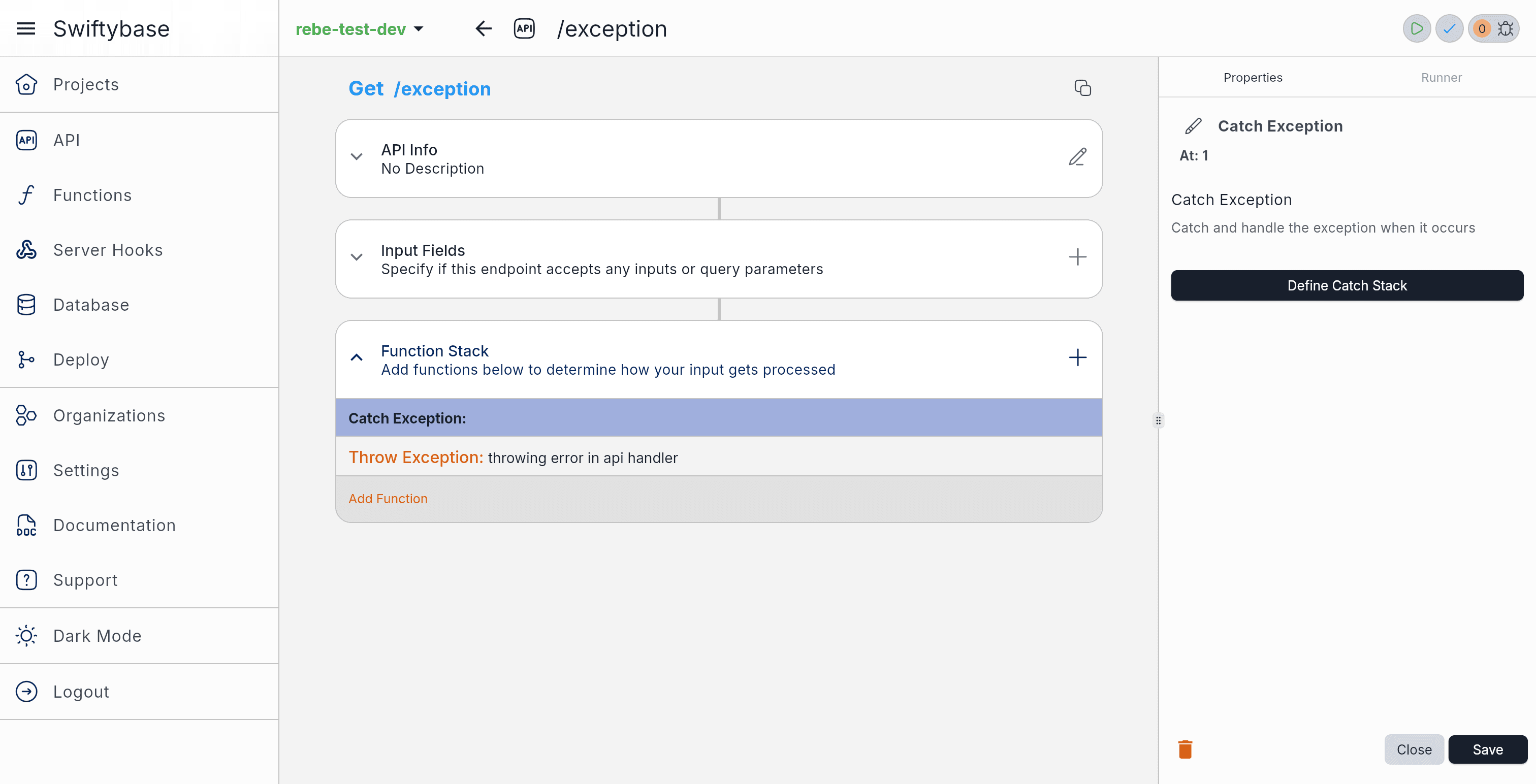The width and height of the screenshot is (1536, 784).
Task: Click the Logout arrow icon
Action: [26, 692]
